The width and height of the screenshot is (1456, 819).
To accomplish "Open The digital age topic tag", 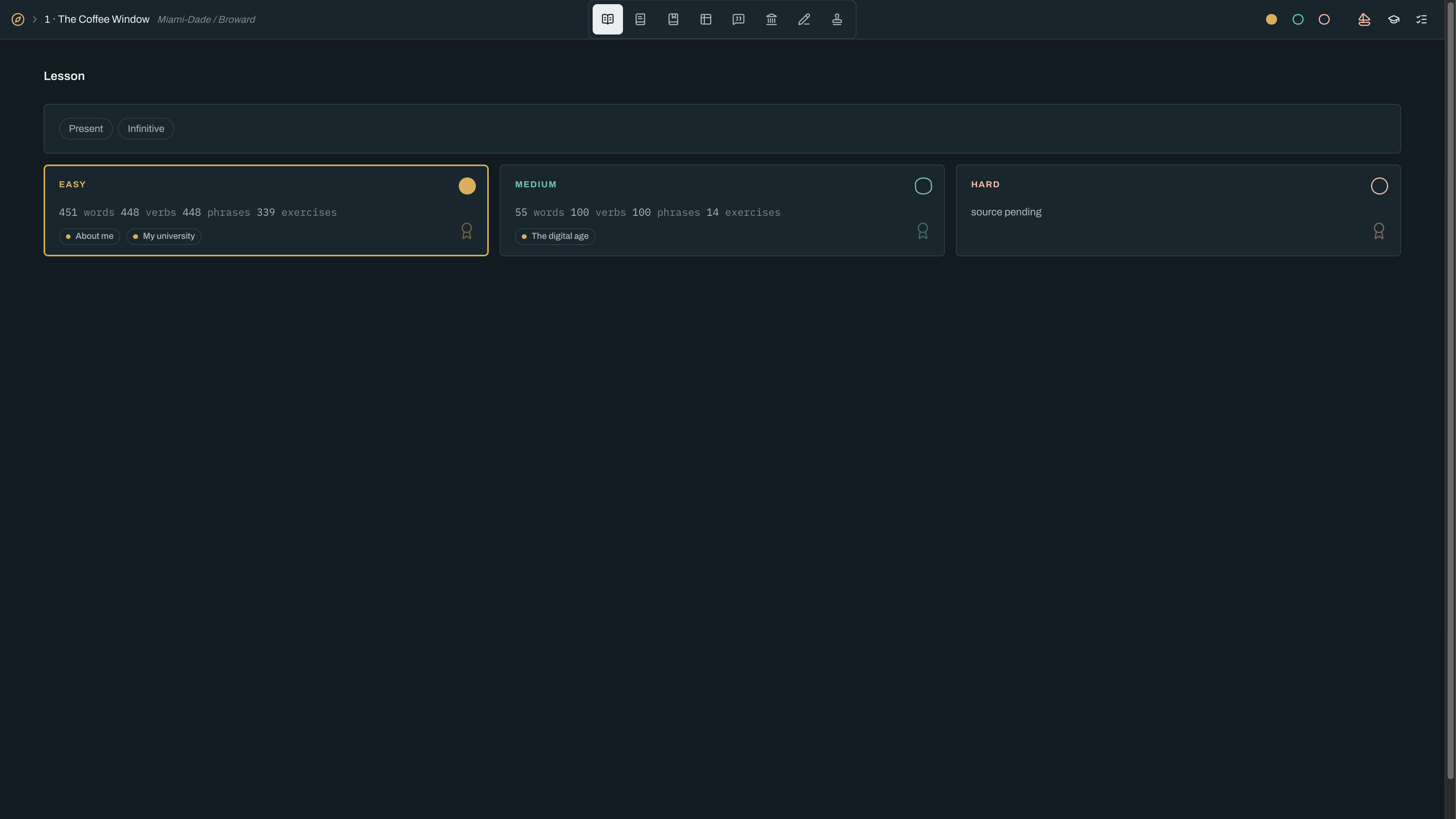I will click(555, 236).
